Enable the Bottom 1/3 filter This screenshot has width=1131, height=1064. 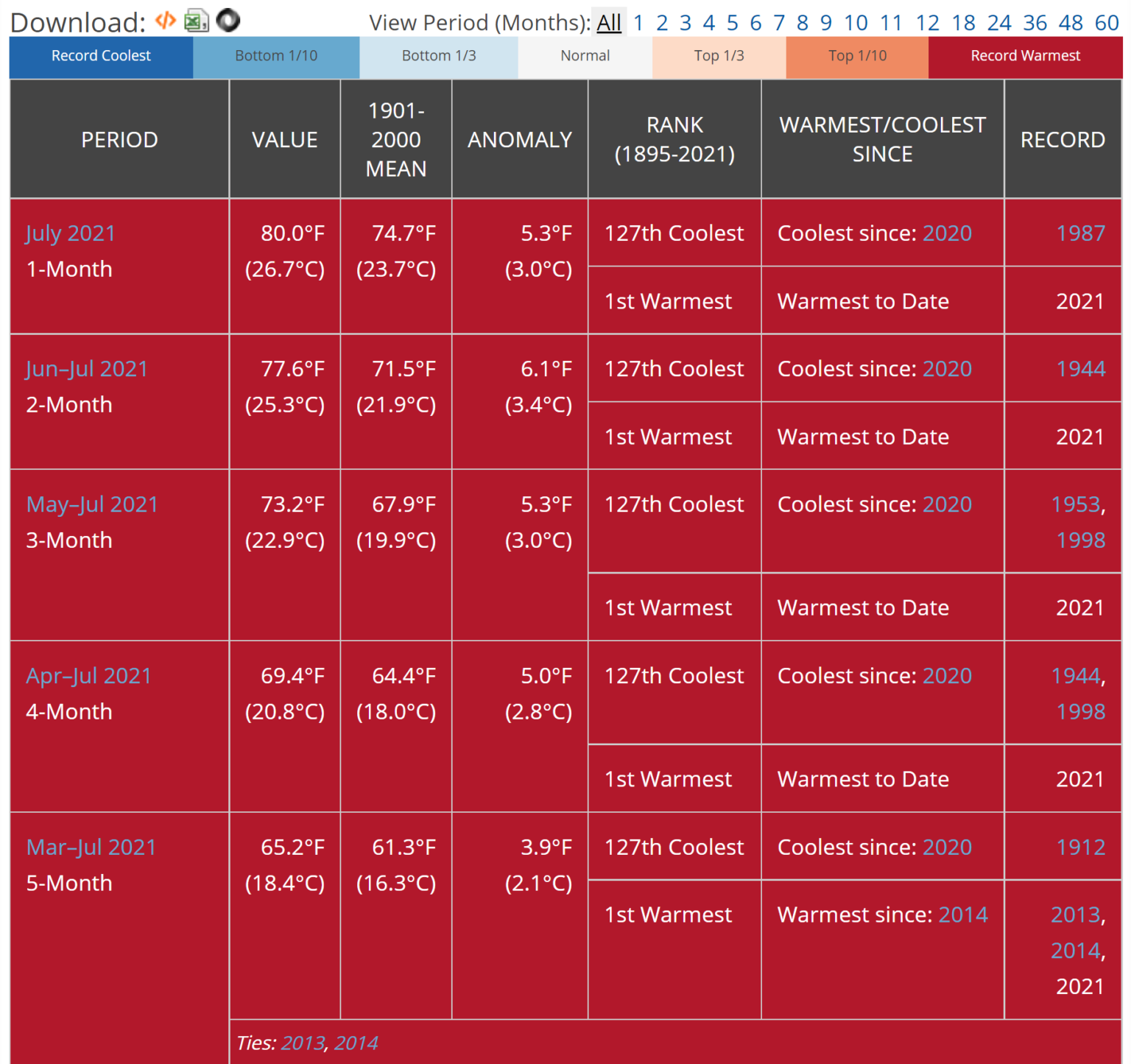(x=438, y=56)
